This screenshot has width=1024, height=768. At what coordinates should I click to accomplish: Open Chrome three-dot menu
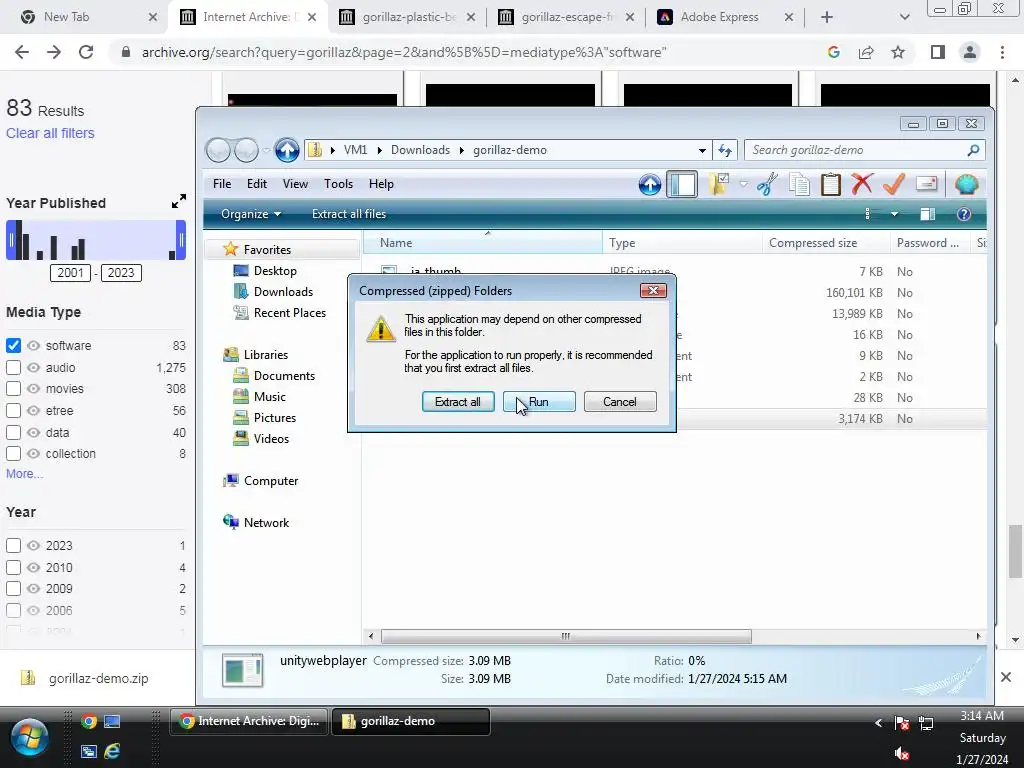click(x=1002, y=52)
